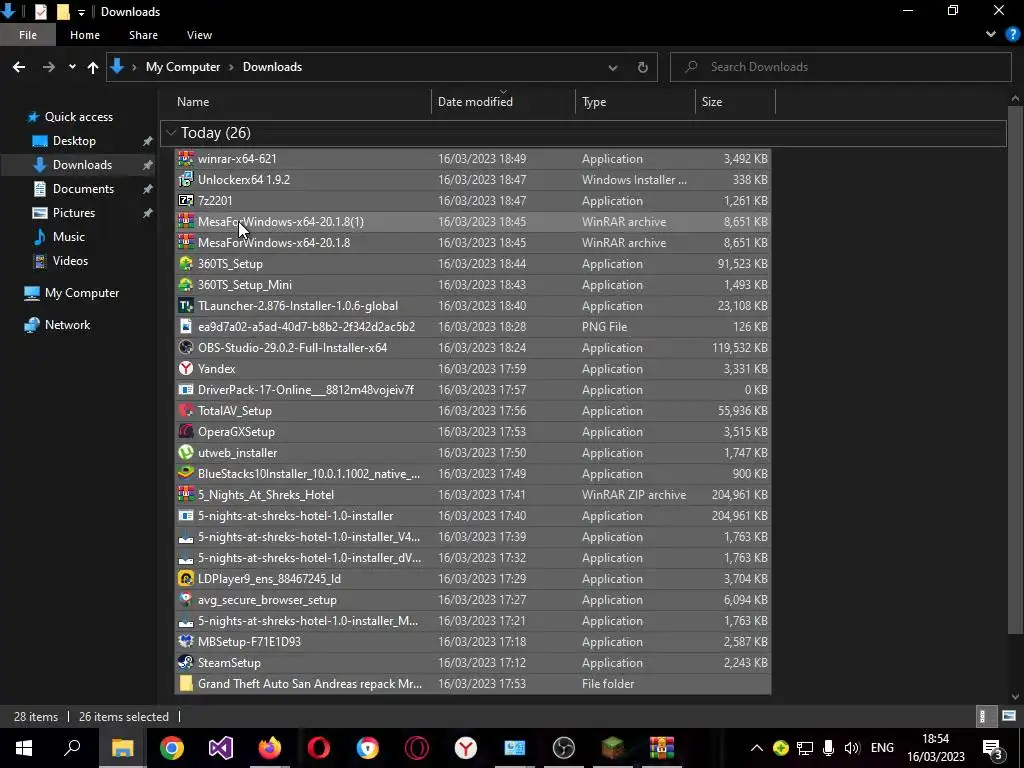Open the notification center icon
This screenshot has width=1024, height=768.
[x=993, y=748]
